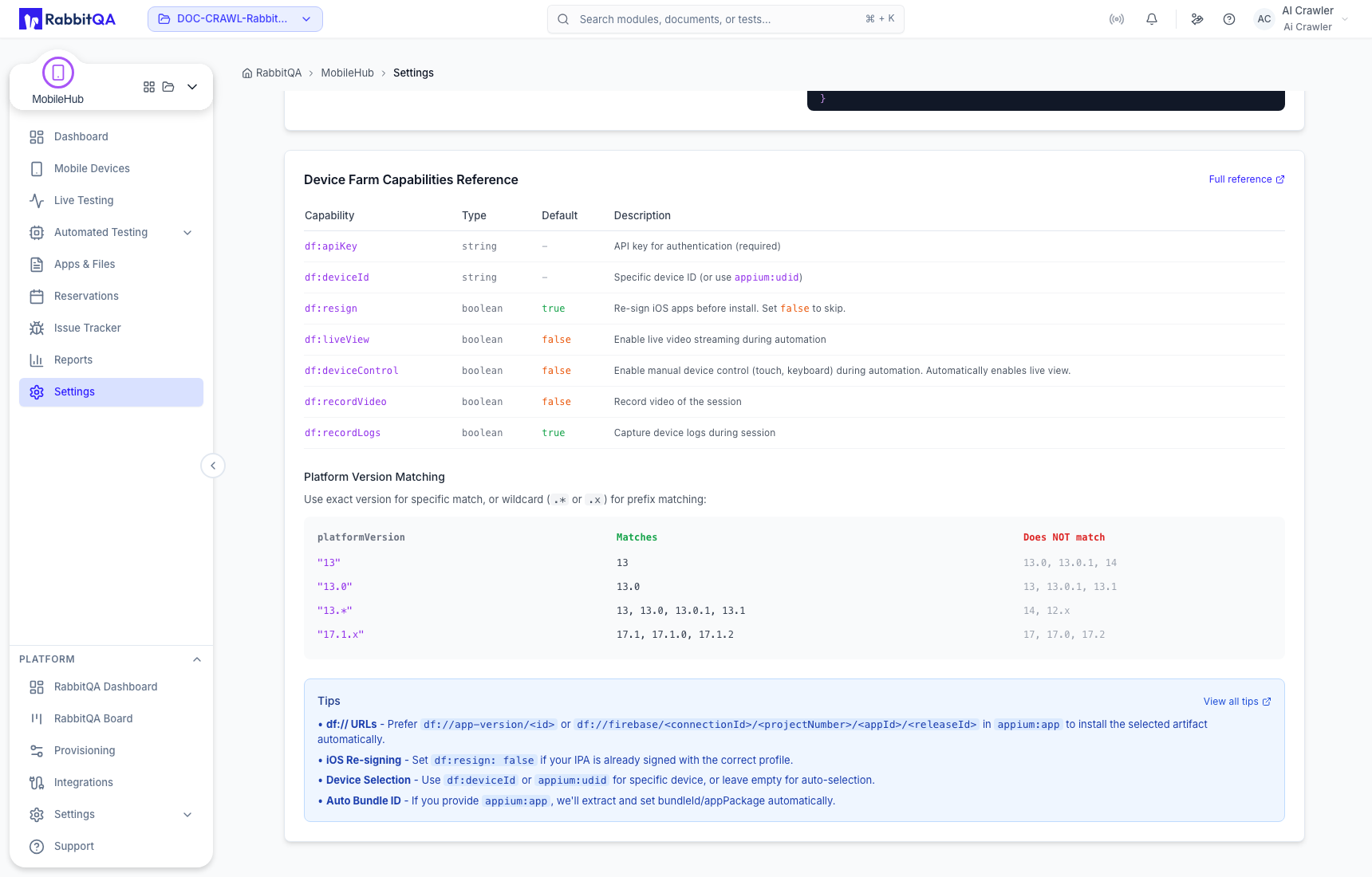Viewport: 1372px width, 877px height.
Task: Expand the AI Crawler account menu
Action: 1345,19
